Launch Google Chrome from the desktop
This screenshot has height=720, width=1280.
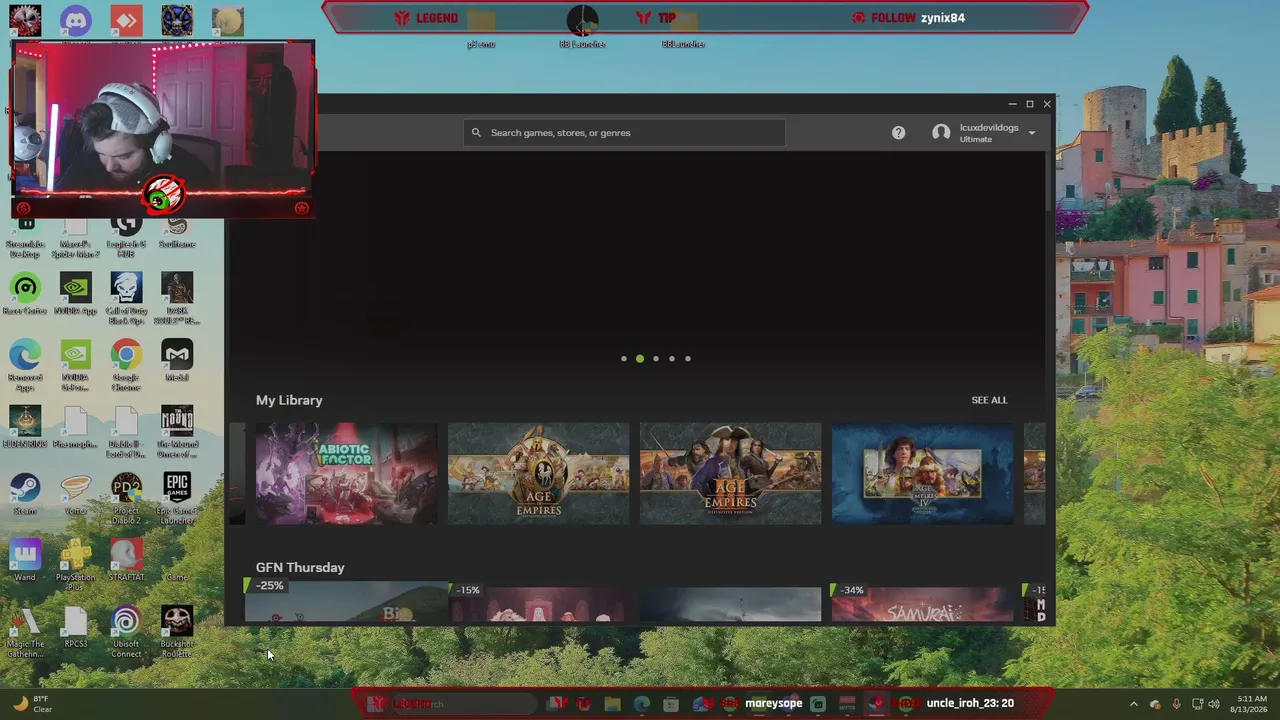pos(126,365)
